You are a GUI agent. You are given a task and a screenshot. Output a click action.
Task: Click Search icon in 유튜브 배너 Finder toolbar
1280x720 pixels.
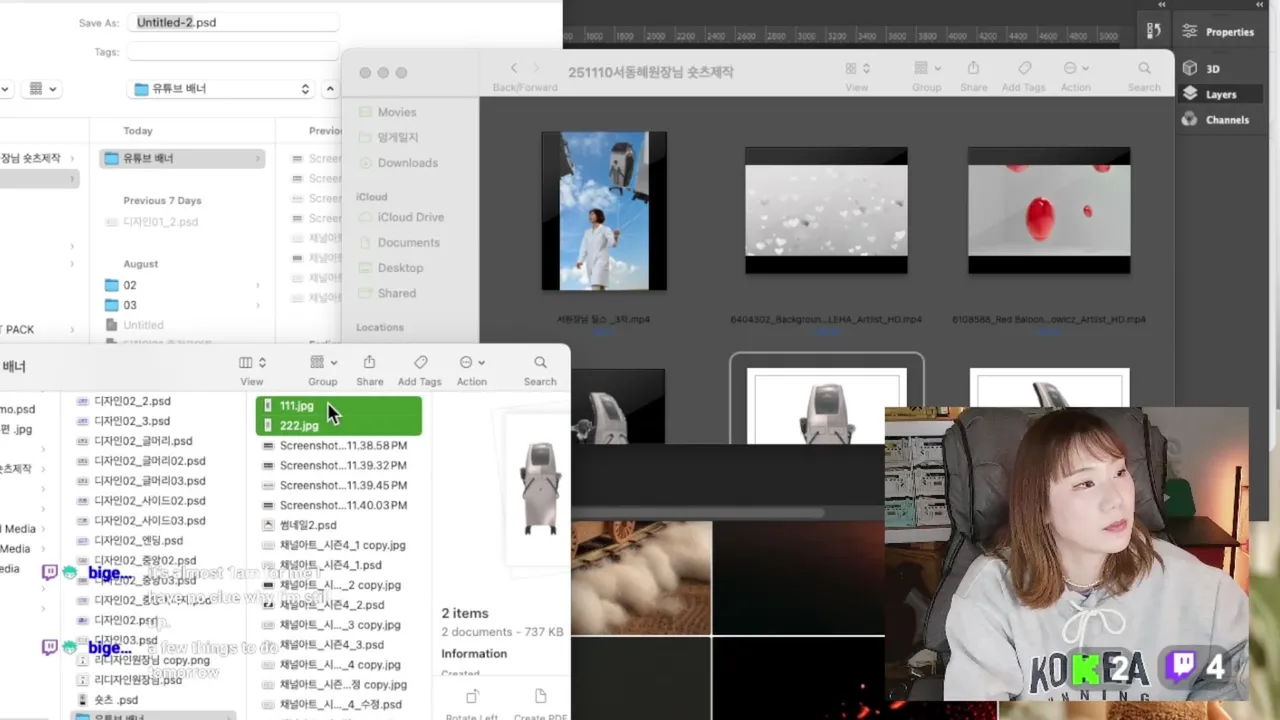[540, 363]
